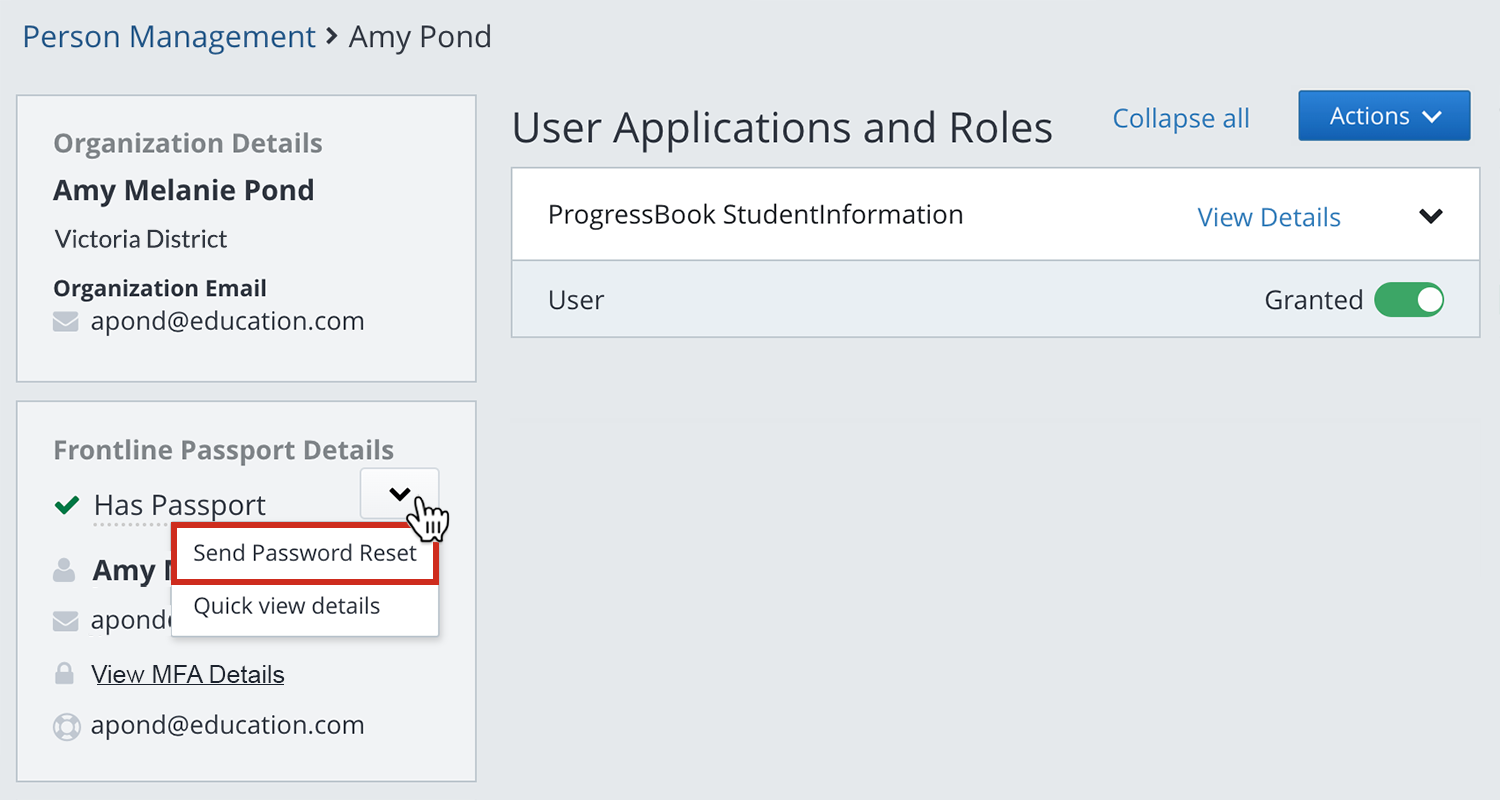The width and height of the screenshot is (1500, 800).
Task: Go back to Person Management breadcrumb
Action: (169, 37)
